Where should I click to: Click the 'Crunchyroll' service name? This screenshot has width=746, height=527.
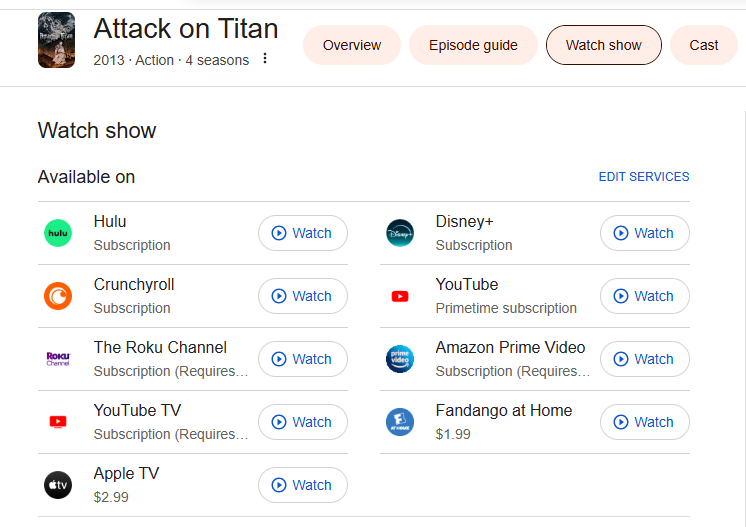click(x=134, y=284)
